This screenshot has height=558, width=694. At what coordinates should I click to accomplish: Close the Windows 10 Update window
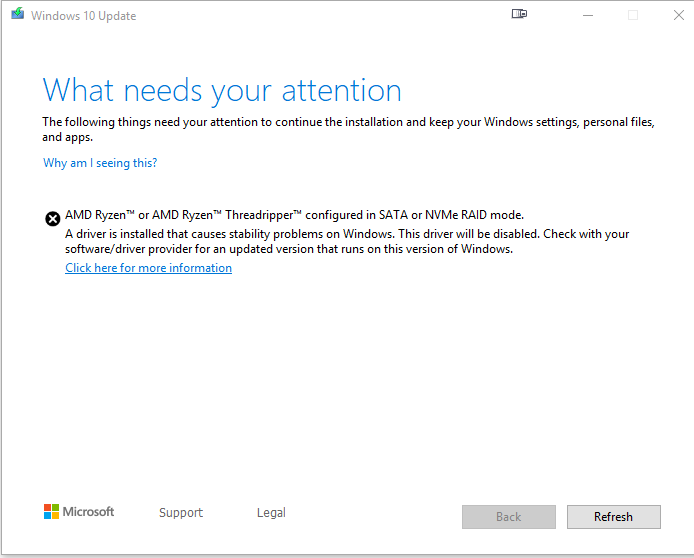pos(679,15)
